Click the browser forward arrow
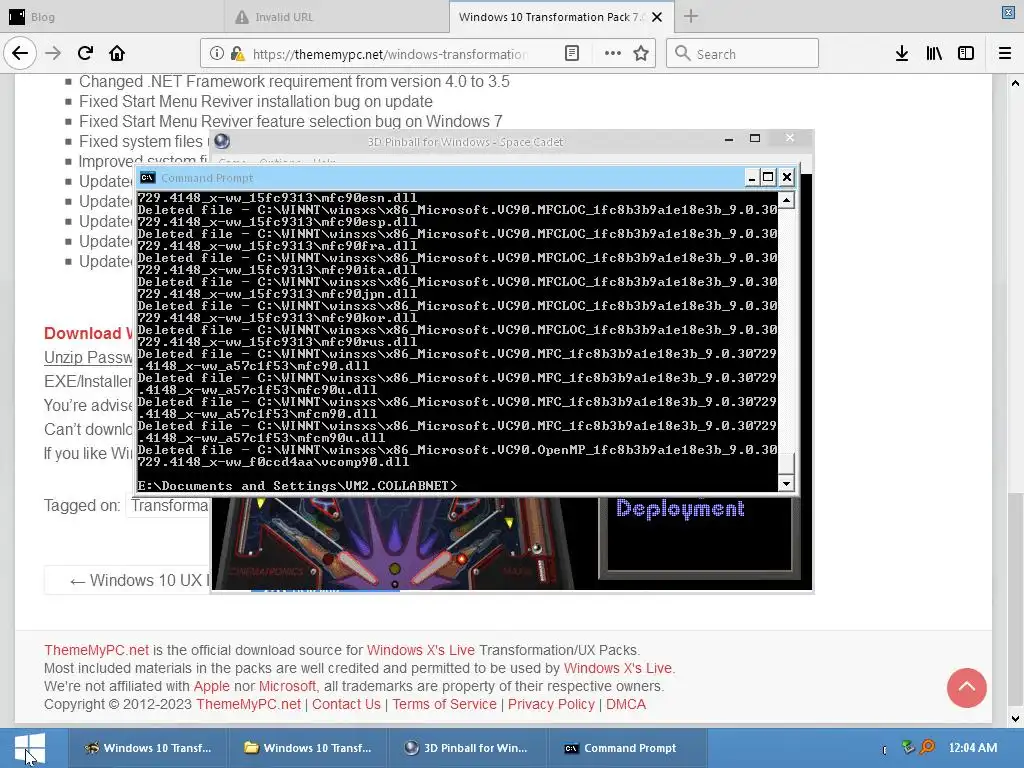Screen dimensions: 1024x768 point(53,54)
